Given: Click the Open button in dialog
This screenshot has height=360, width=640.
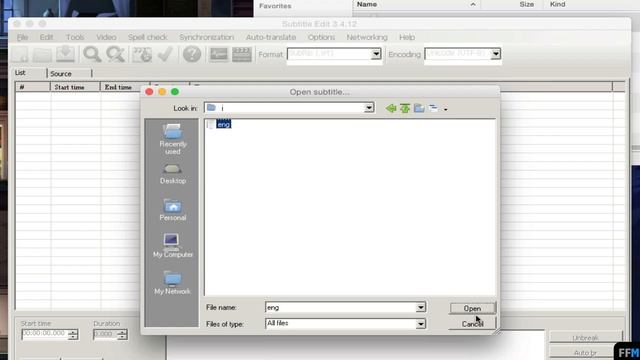Looking at the screenshot, I should point(472,308).
